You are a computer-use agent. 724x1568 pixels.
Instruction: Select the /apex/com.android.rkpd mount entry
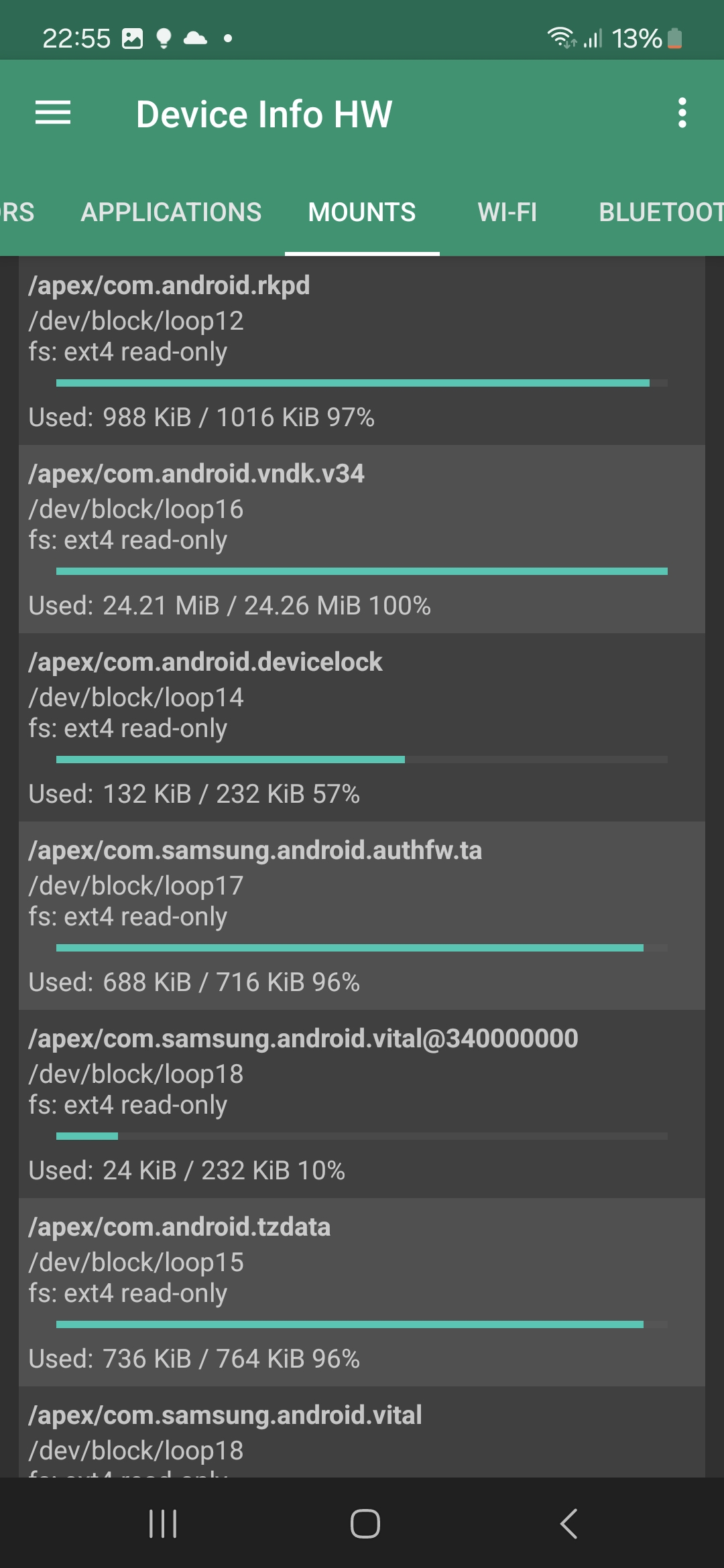[362, 350]
